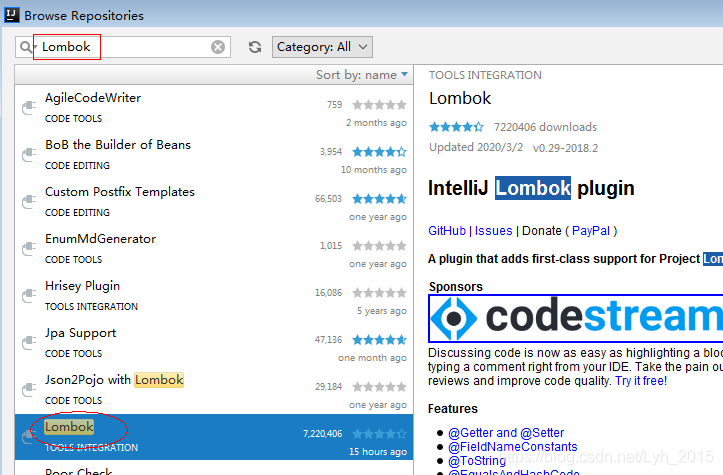
Task: Click the version v0.29-2018.2 text
Action: coord(565,148)
